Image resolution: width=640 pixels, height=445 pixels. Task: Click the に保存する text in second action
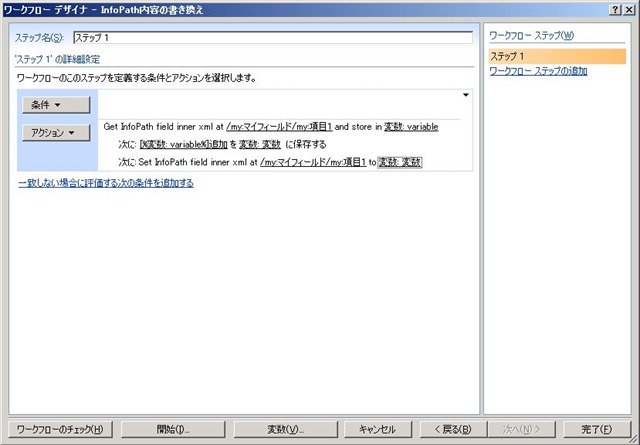(x=306, y=145)
